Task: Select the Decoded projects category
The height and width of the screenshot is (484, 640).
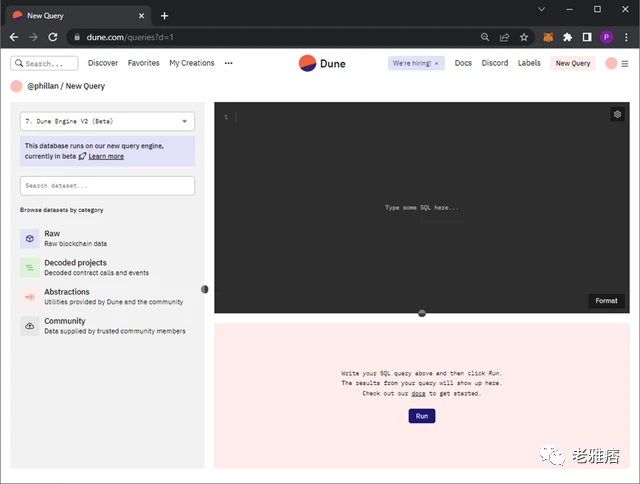Action: click(107, 267)
